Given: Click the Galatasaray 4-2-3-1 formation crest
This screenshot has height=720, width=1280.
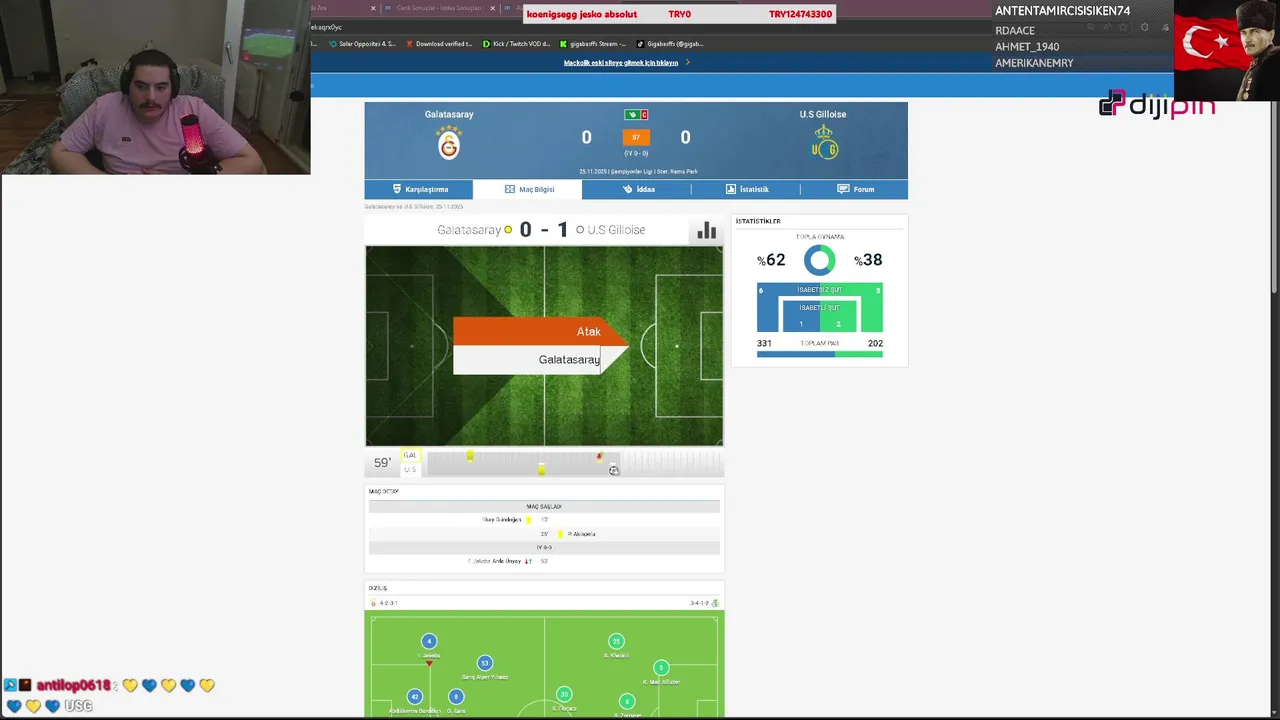Looking at the screenshot, I should point(374,603).
